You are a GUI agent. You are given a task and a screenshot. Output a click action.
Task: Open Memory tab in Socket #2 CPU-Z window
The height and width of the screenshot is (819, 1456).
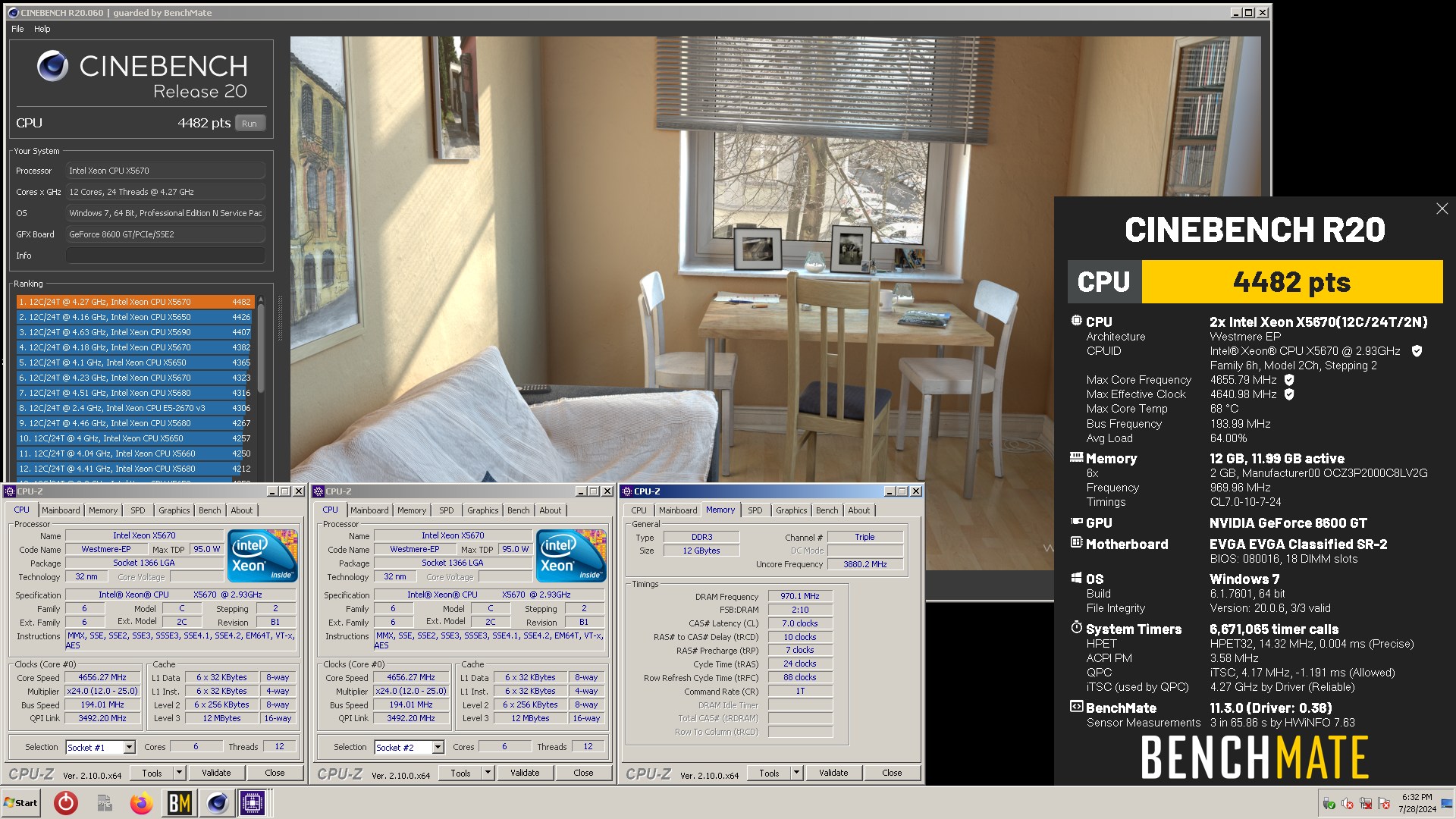click(412, 510)
